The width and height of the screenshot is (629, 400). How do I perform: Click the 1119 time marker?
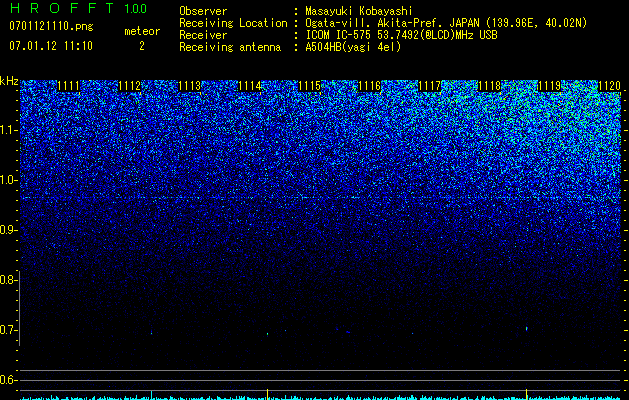tap(550, 86)
